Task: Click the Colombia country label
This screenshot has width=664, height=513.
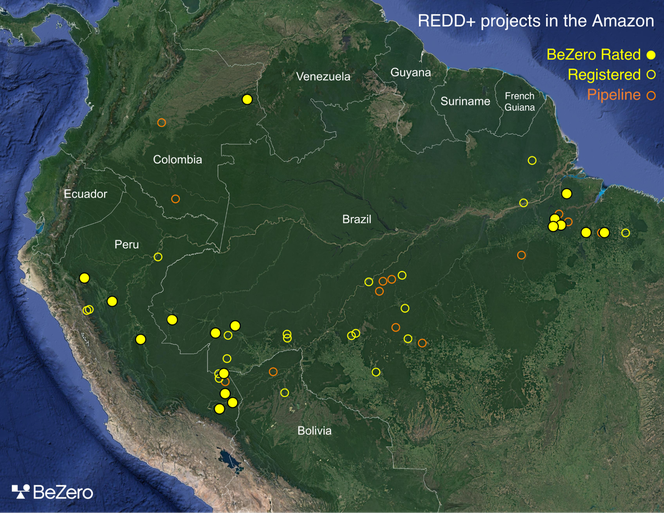Action: click(177, 160)
